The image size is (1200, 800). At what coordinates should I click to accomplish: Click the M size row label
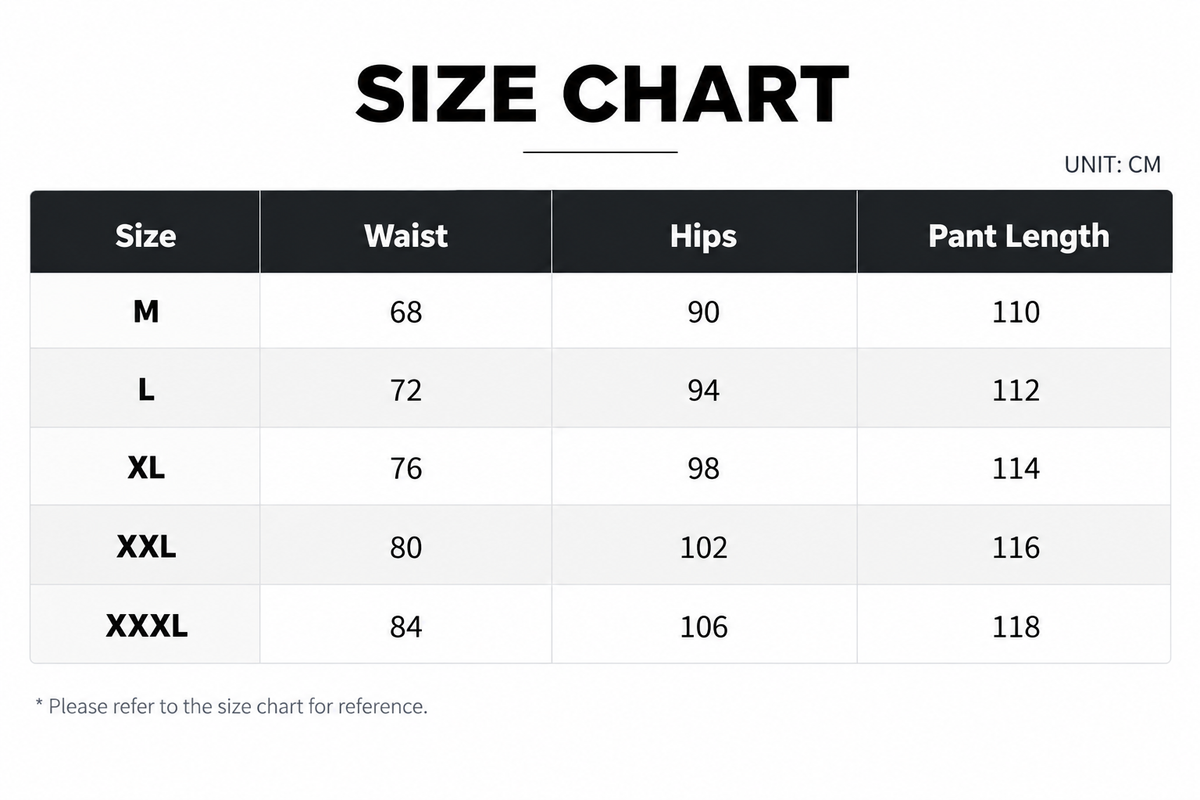tap(146, 312)
